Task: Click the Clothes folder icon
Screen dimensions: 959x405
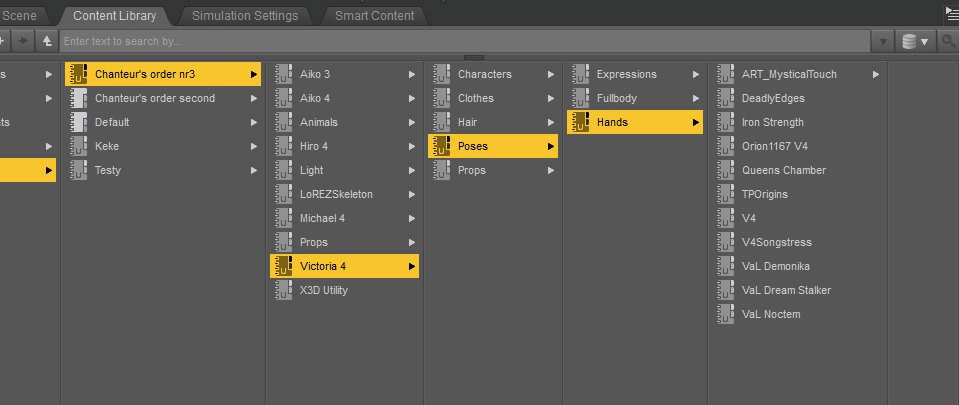Action: [x=442, y=98]
